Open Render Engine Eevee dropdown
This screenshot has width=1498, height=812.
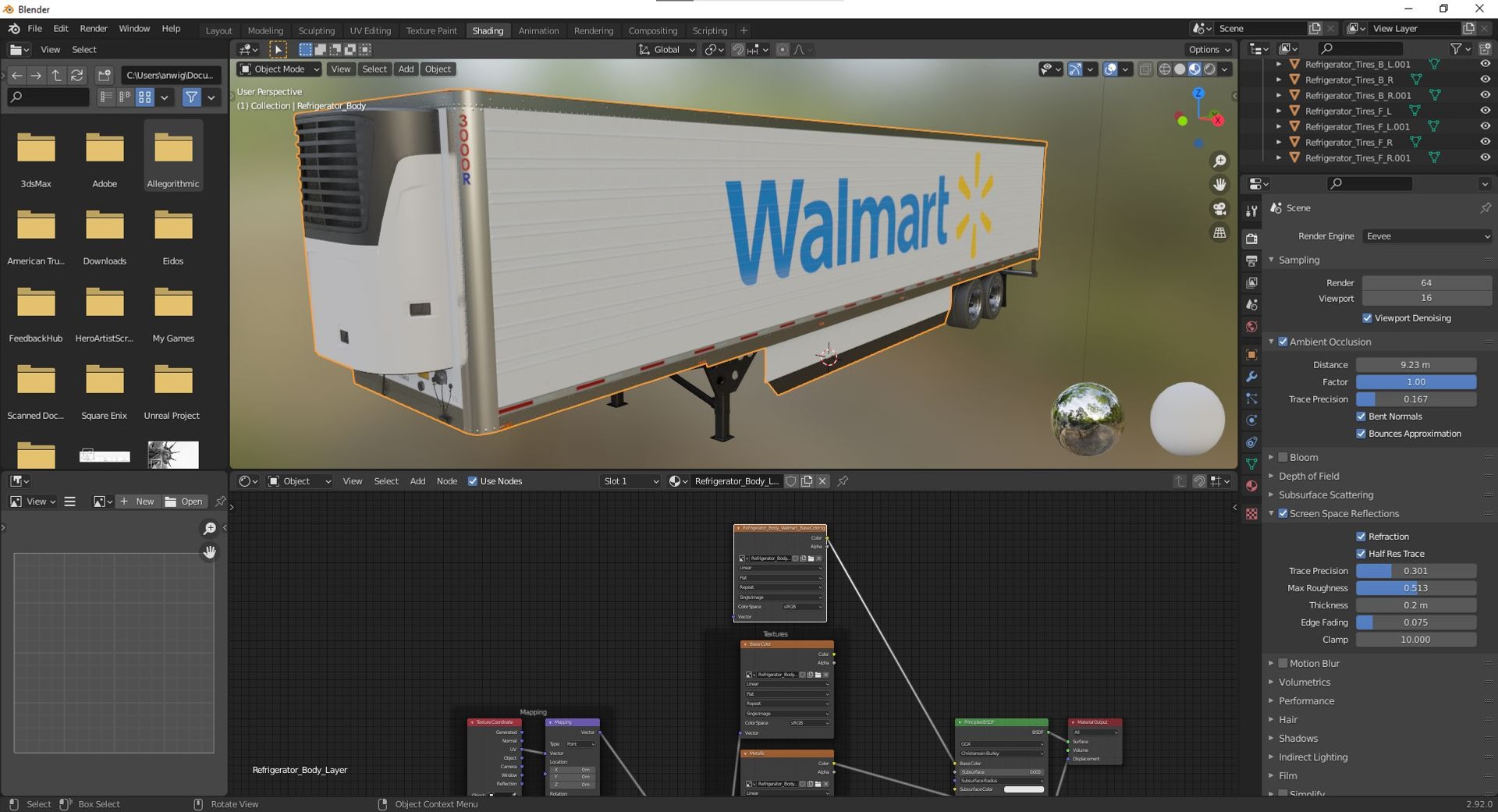click(1427, 236)
